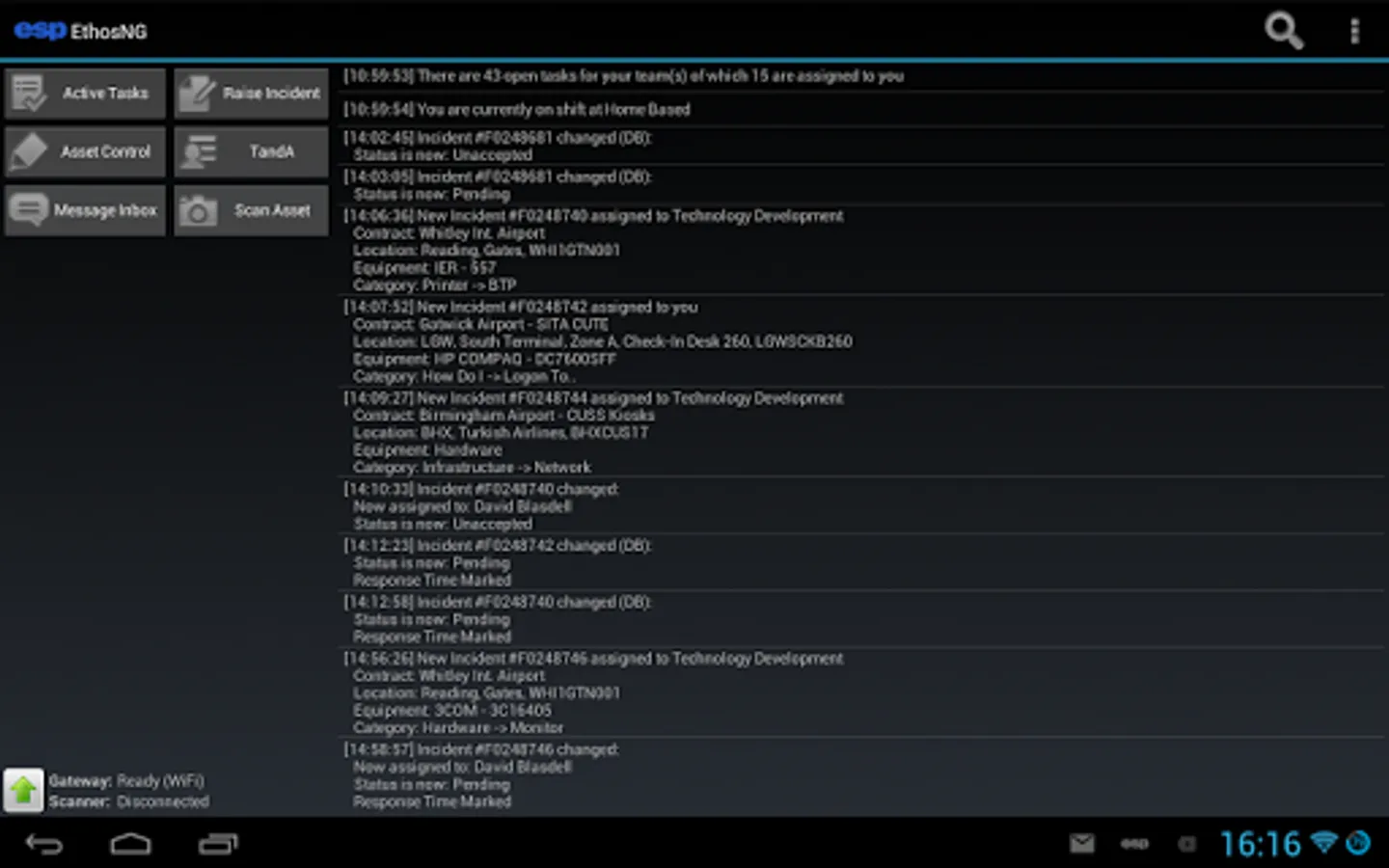Tap the esp EthosNG logo
This screenshot has width=1389, height=868.
point(80,31)
